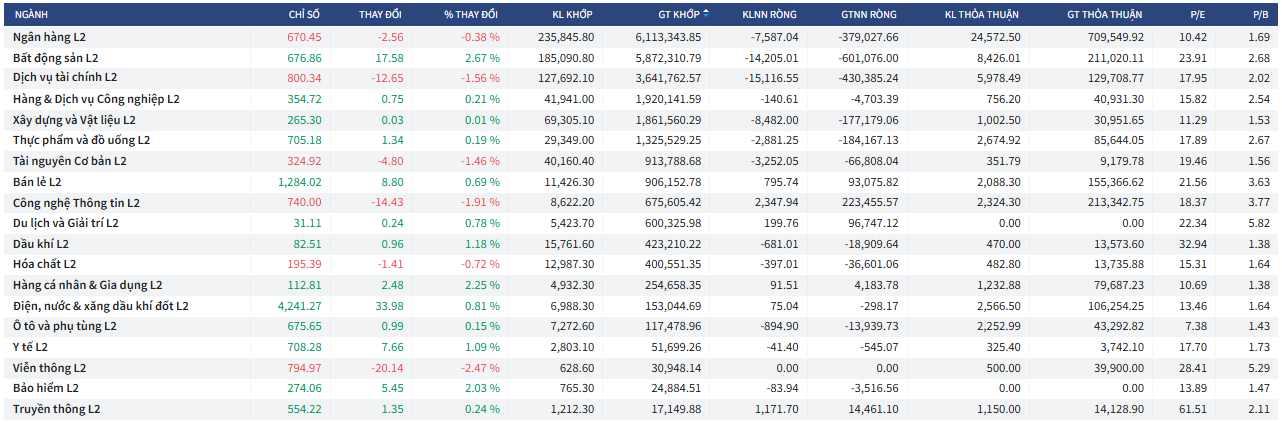Viewport: 1282px width, 423px height.
Task: Click the Dầu khí L2 sector name
Action: (41, 244)
